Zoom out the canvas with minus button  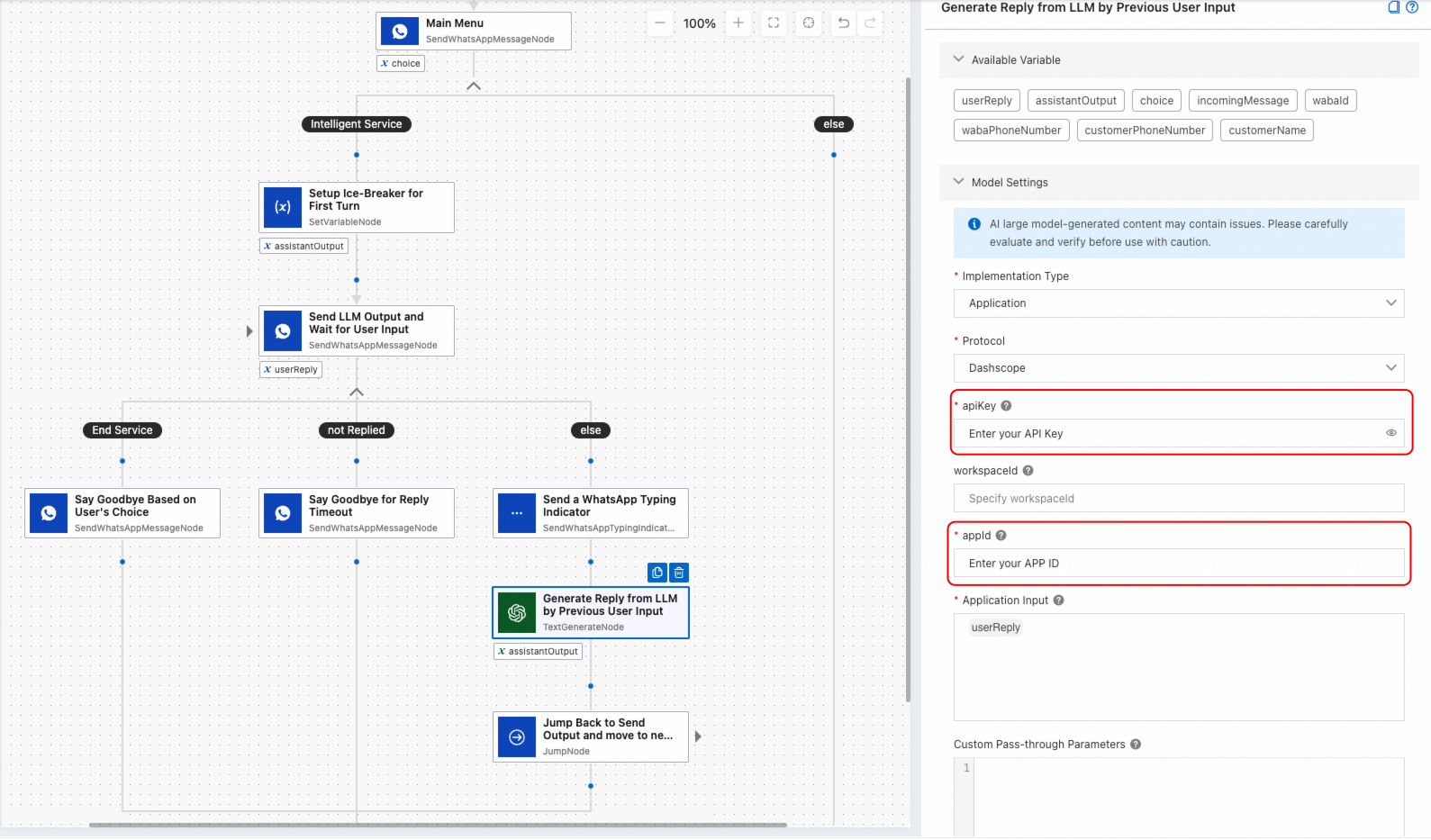tap(660, 23)
